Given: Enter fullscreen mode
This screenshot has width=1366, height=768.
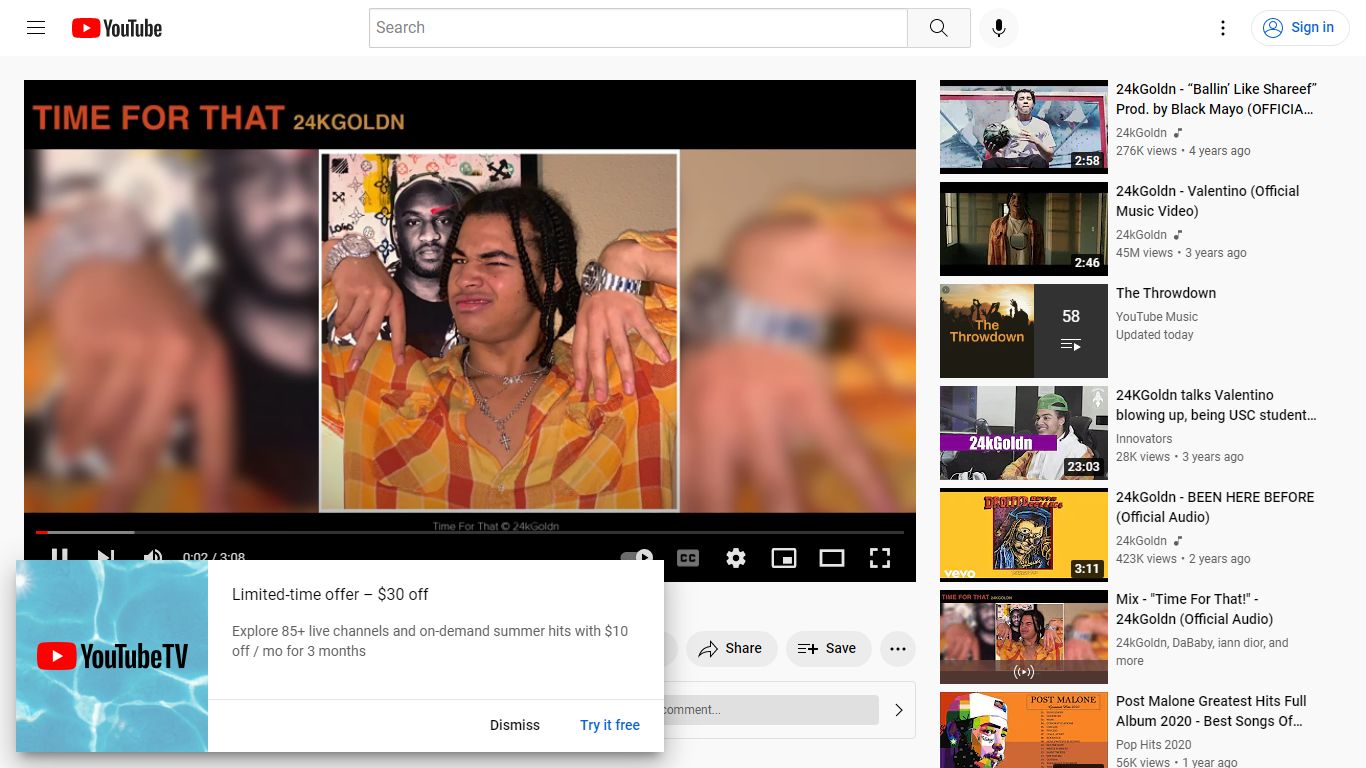Looking at the screenshot, I should pyautogui.click(x=880, y=558).
